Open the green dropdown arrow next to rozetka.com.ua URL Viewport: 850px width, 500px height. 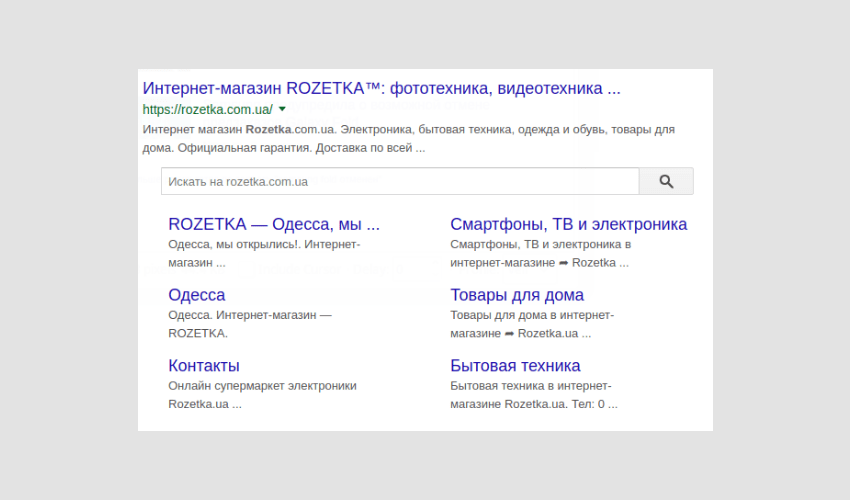tap(282, 110)
